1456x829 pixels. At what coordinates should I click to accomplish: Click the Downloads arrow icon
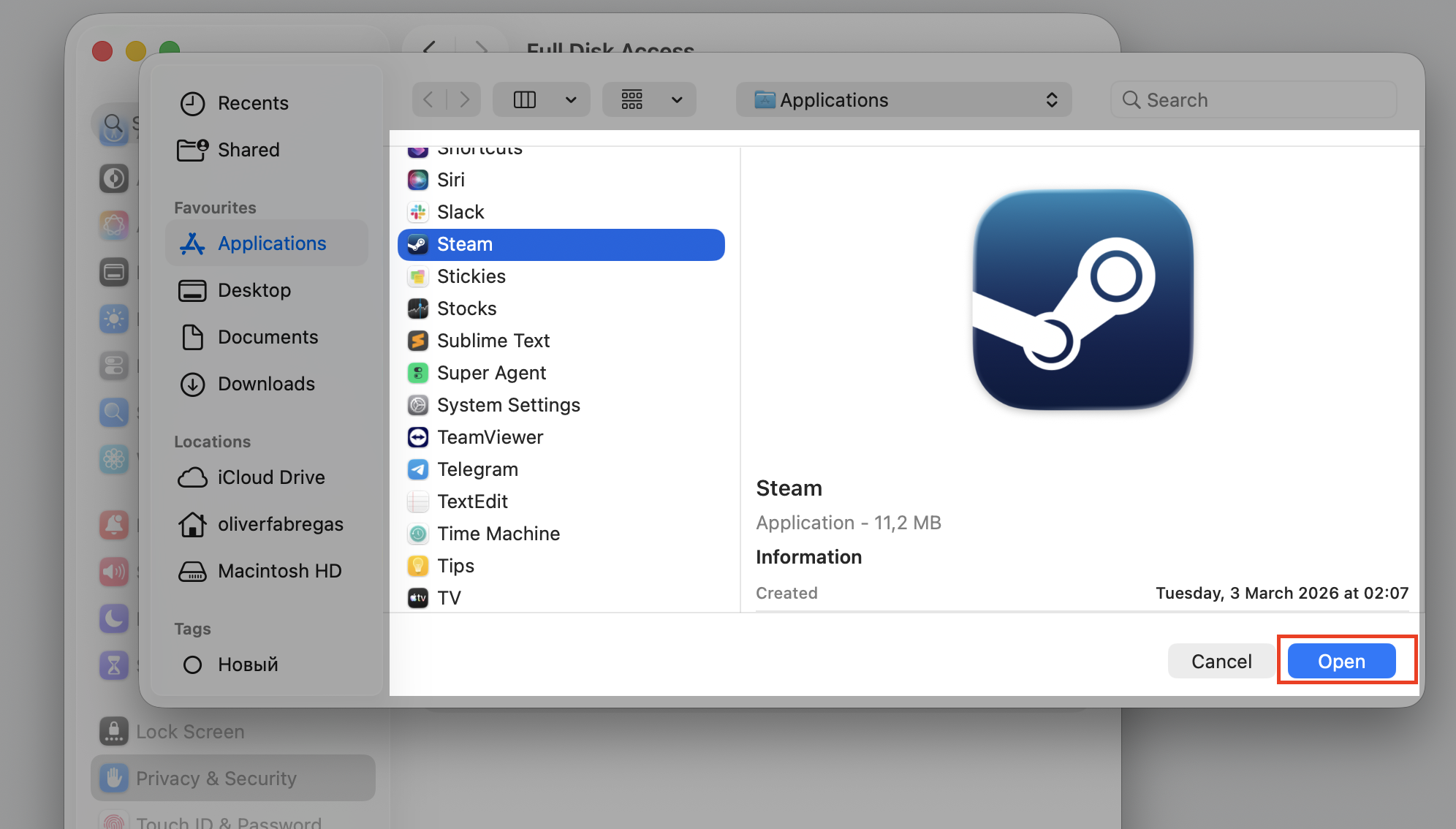[192, 384]
